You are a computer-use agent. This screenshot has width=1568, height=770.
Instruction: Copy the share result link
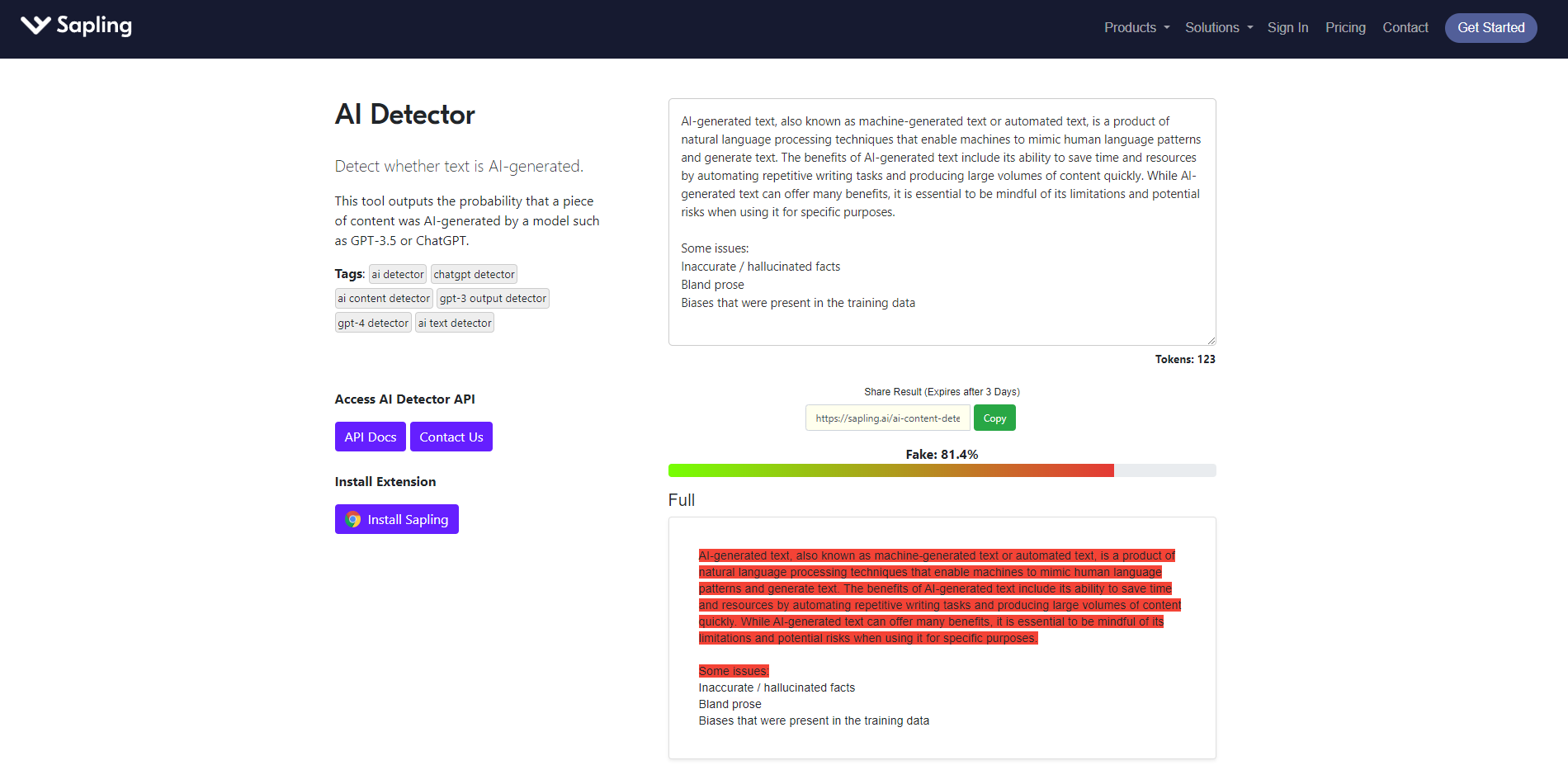click(994, 418)
